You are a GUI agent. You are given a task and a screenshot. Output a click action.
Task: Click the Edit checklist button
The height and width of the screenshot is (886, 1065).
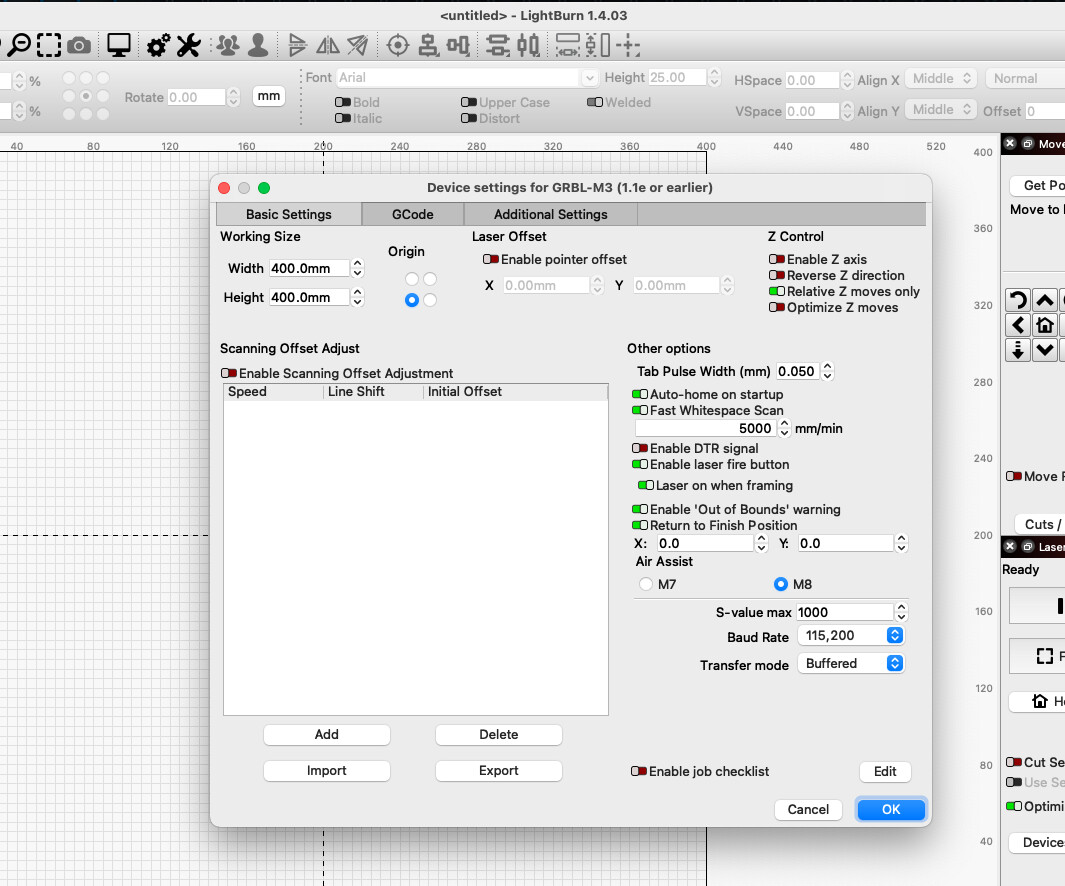click(885, 771)
